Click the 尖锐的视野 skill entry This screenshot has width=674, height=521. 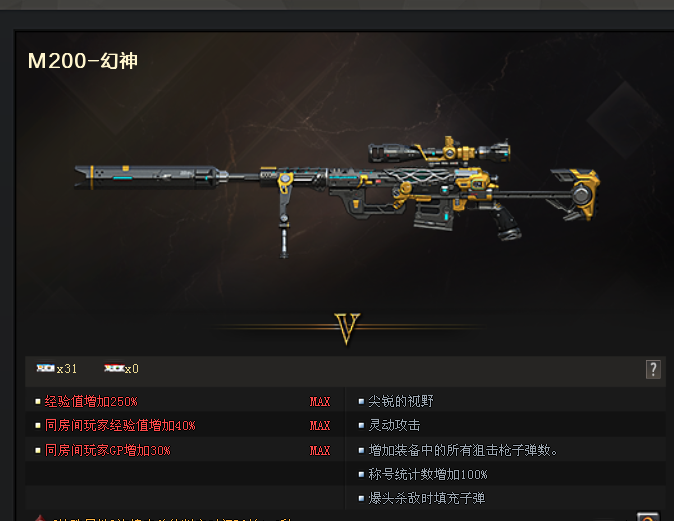(401, 401)
